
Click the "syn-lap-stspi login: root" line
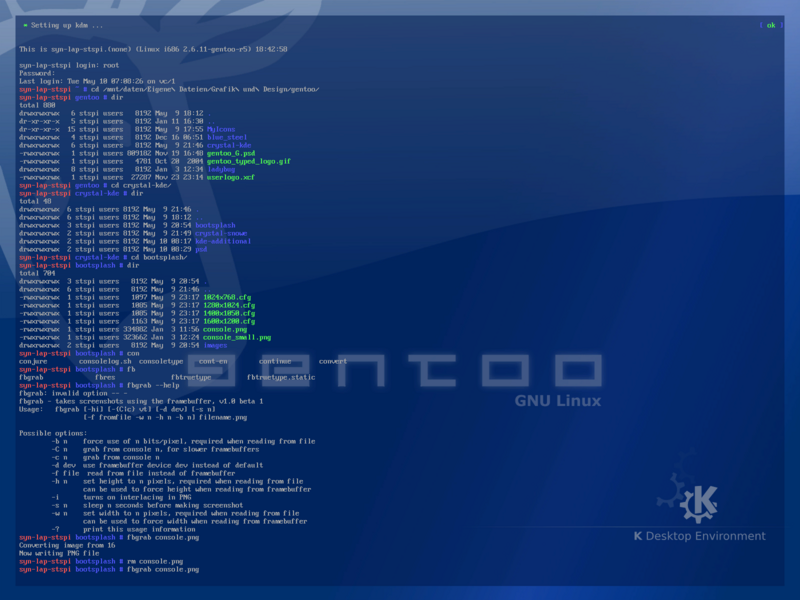pyautogui.click(x=69, y=65)
